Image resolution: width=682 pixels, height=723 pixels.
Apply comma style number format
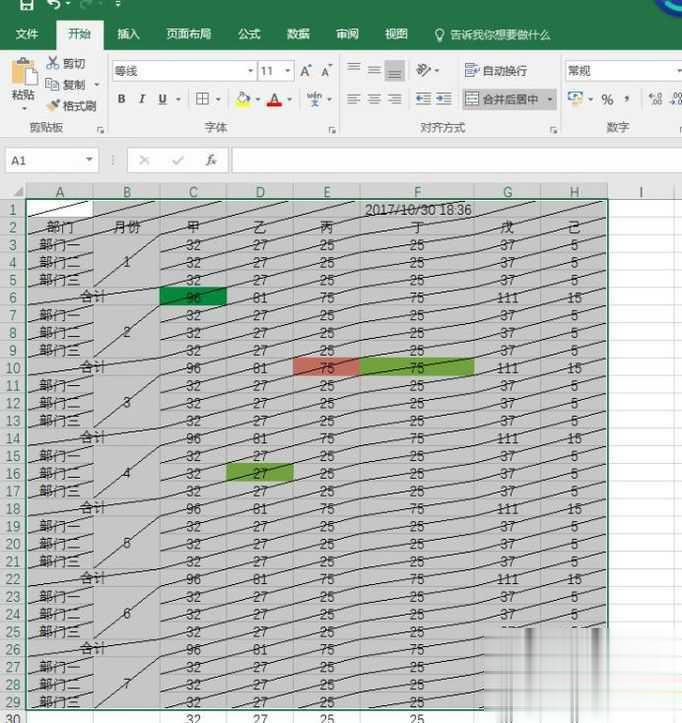(627, 99)
